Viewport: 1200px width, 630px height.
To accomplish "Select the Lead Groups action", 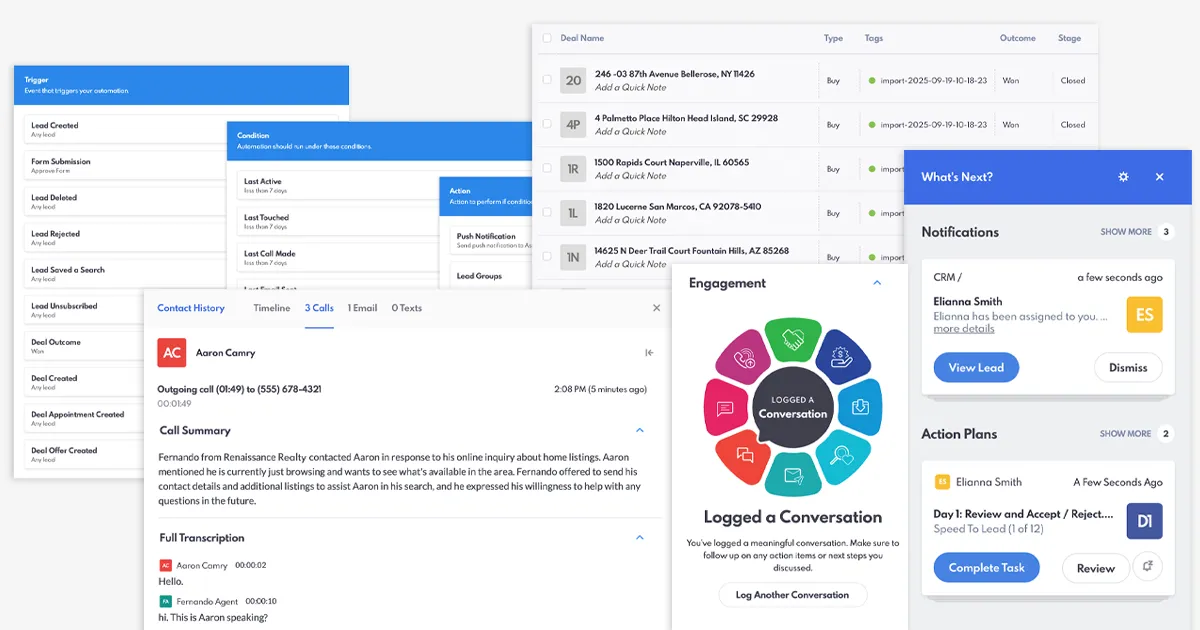I will (490, 276).
